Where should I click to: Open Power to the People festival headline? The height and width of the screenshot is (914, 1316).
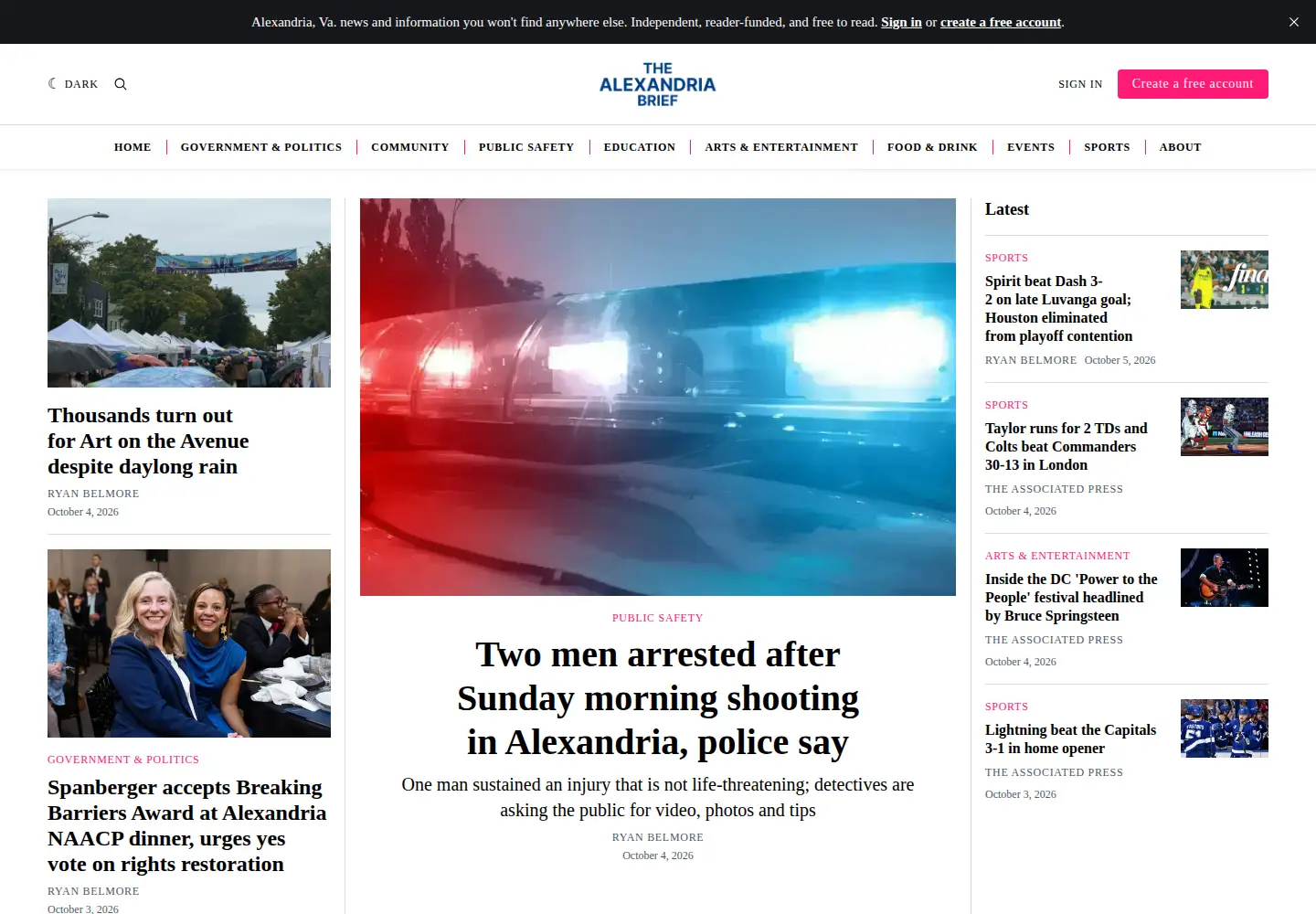tap(1071, 598)
